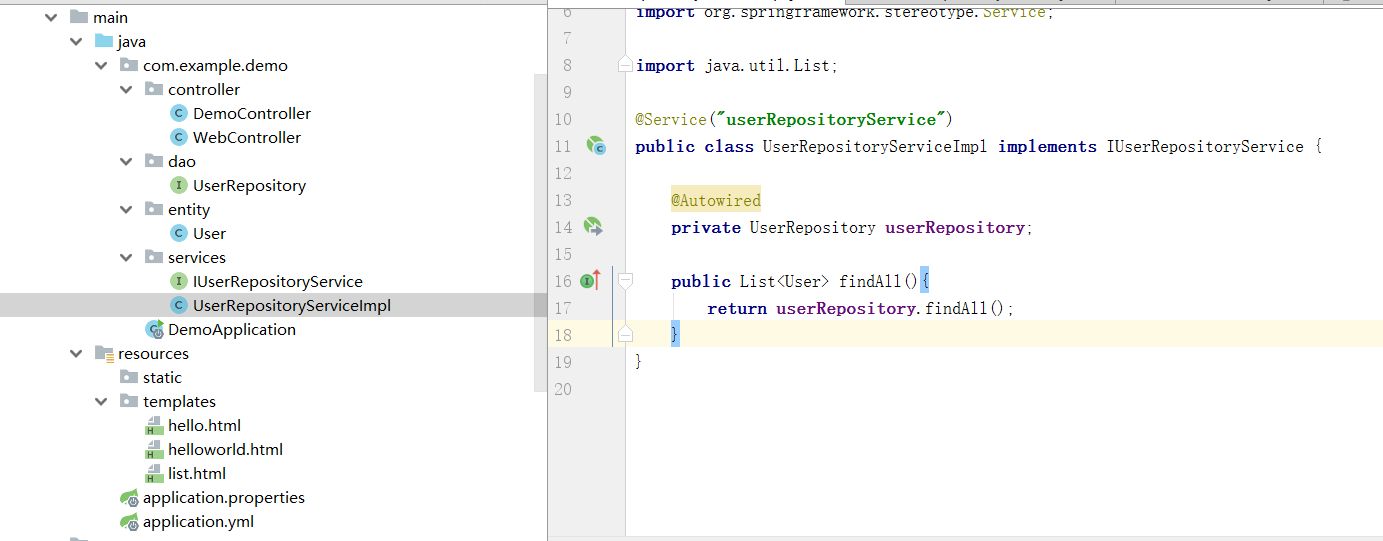
Task: Click the main folder icon
Action: tap(78, 17)
